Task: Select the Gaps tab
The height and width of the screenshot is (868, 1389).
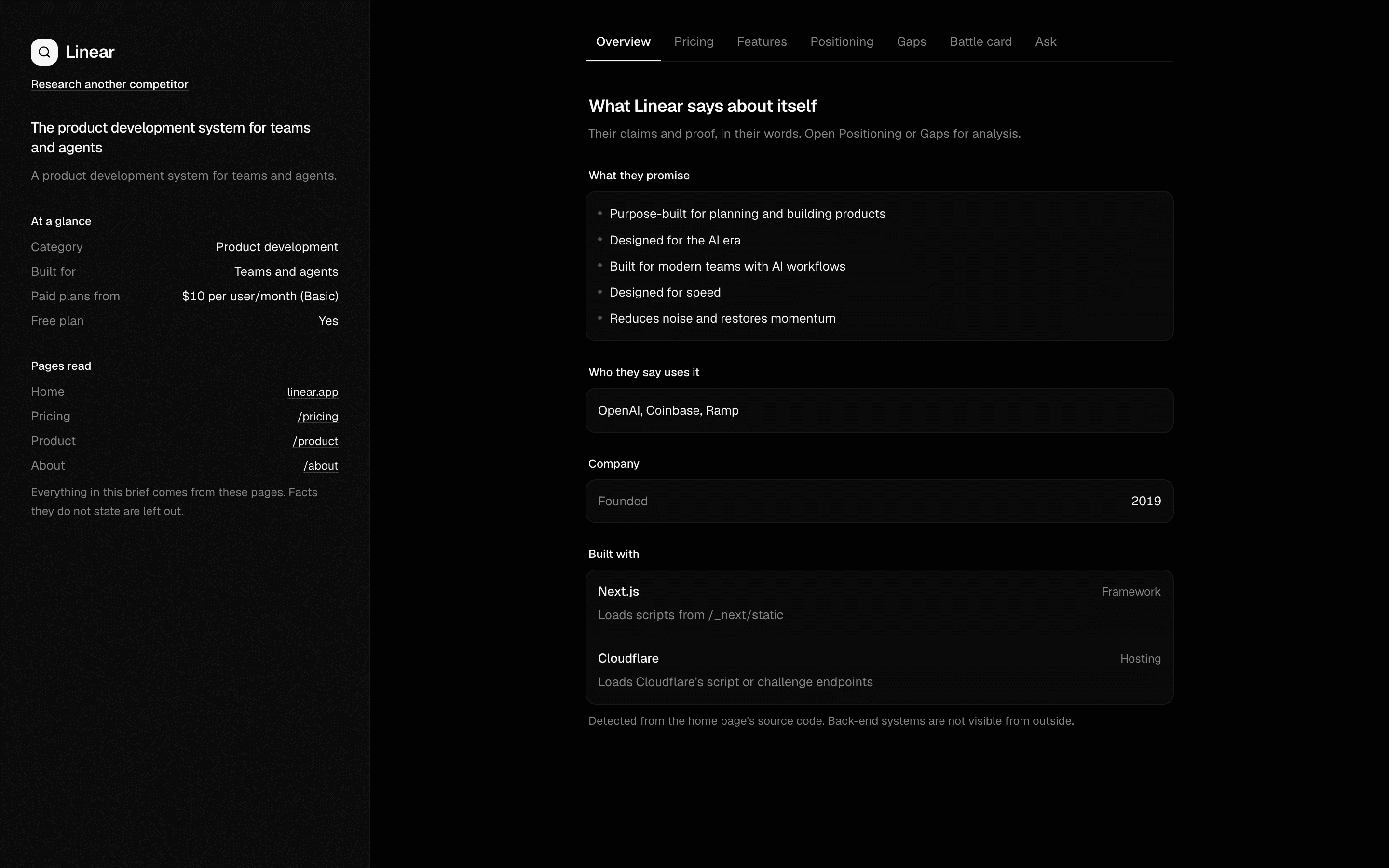Action: (x=912, y=42)
